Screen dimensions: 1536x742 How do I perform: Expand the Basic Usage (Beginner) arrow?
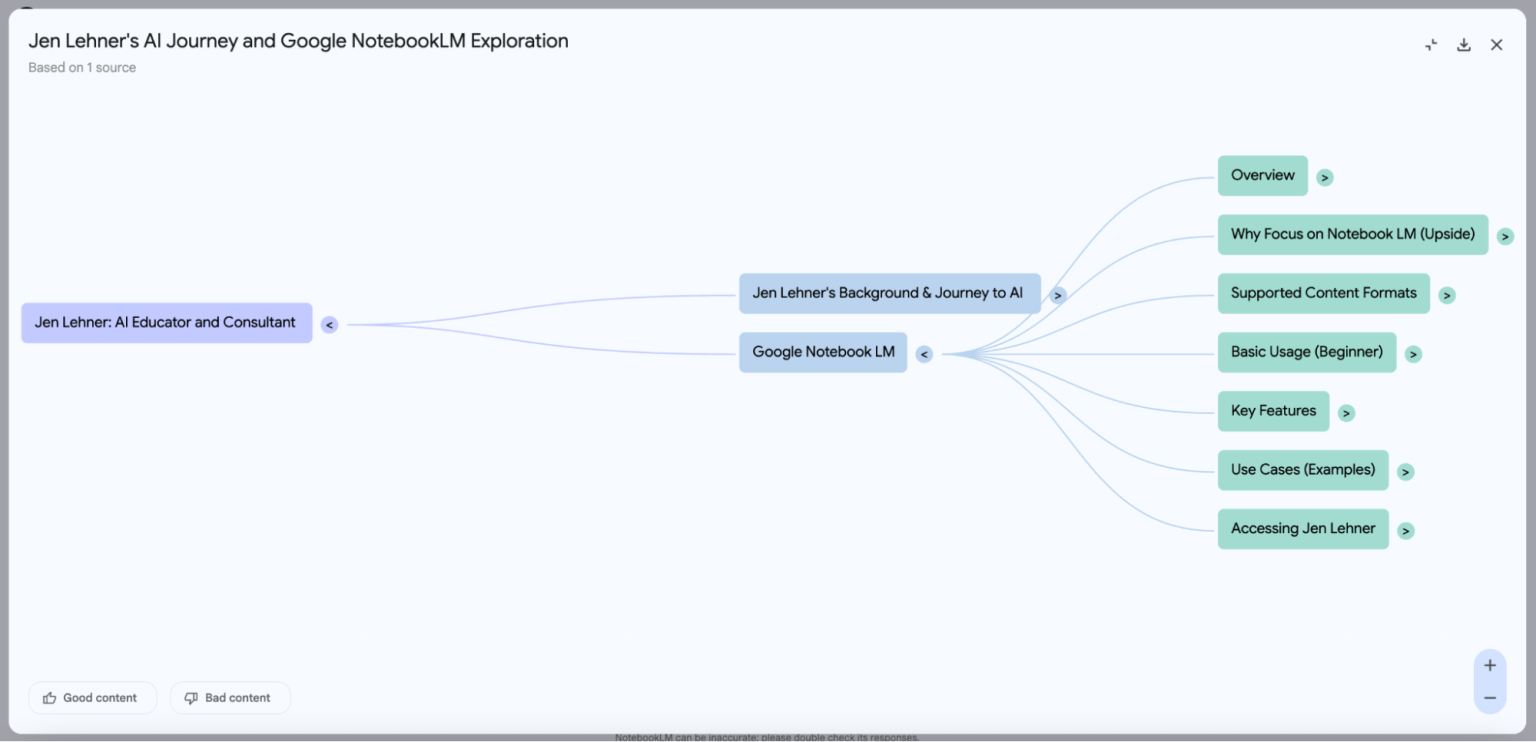[x=1413, y=354]
